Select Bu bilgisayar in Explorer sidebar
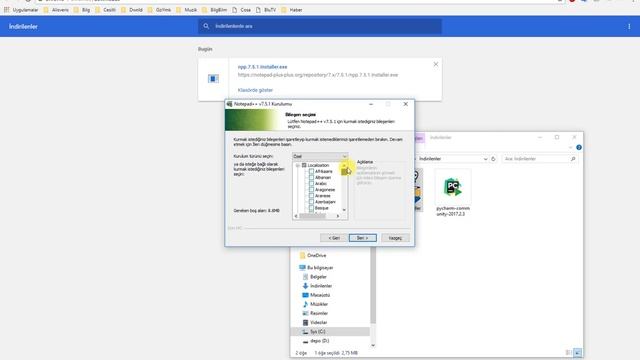The width and height of the screenshot is (640, 360). 316,268
